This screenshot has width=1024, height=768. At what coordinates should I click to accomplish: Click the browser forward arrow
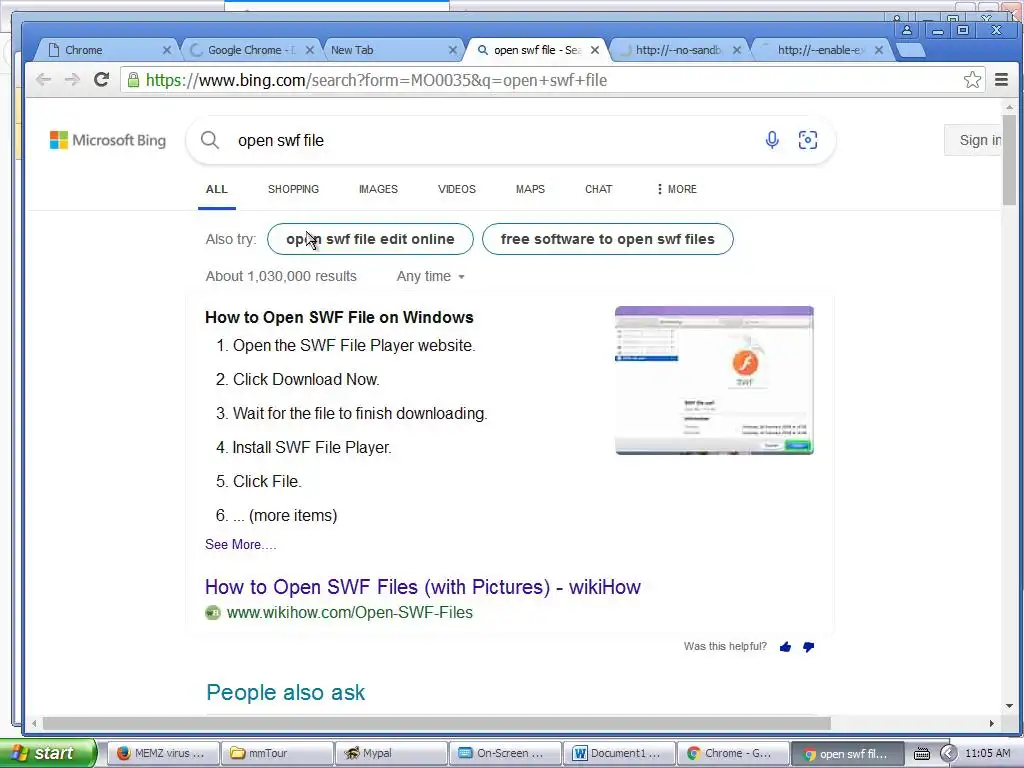point(72,80)
